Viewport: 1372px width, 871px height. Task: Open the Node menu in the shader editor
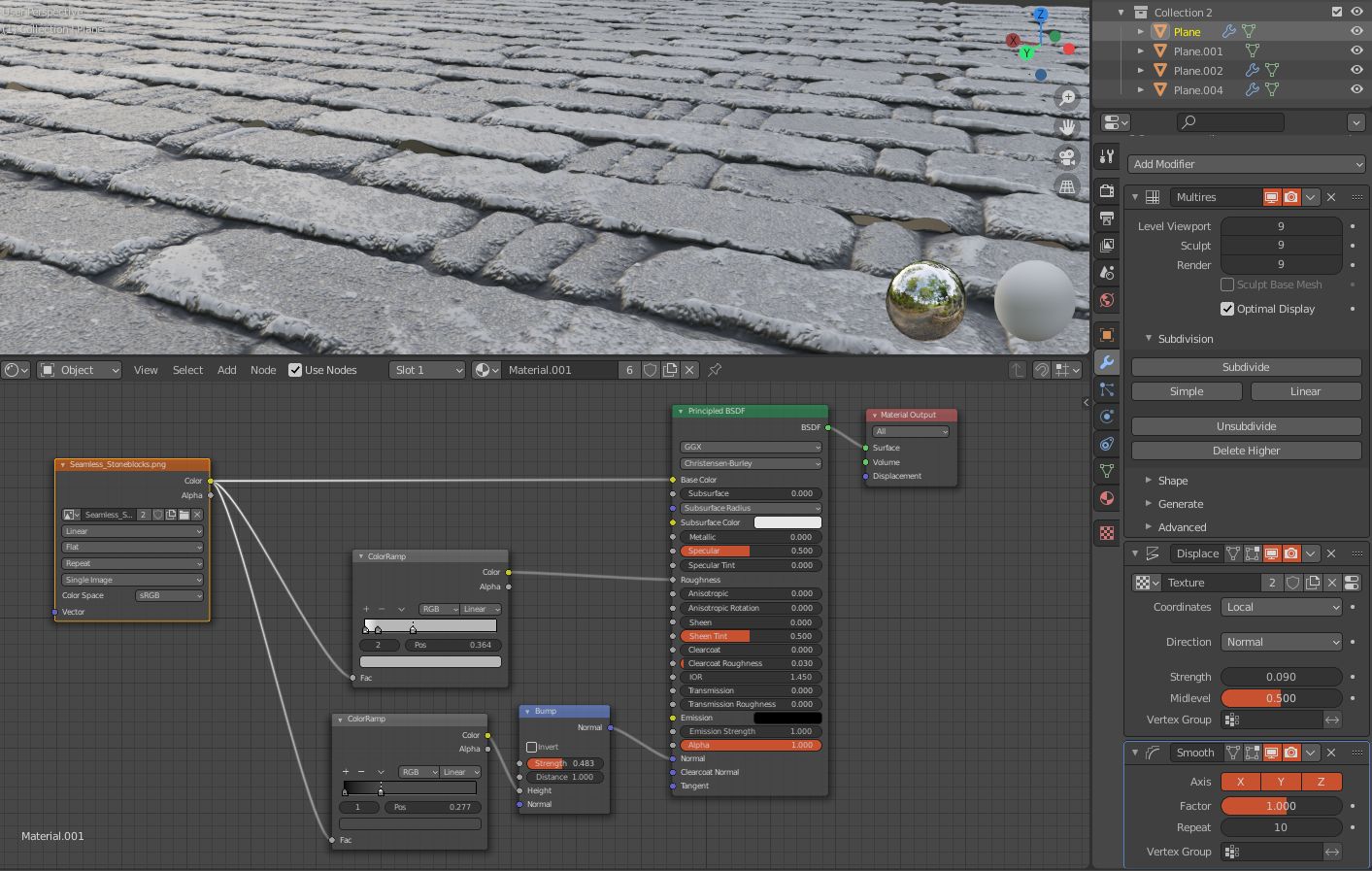(263, 369)
